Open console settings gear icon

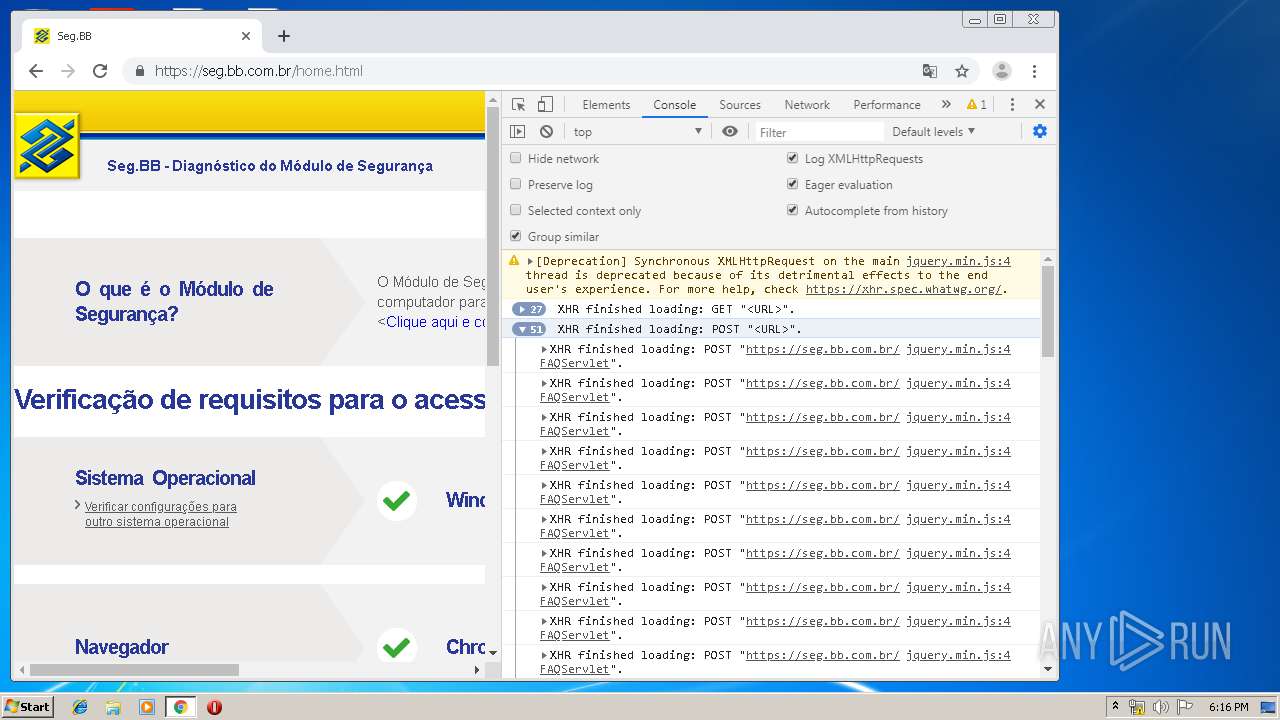1040,131
